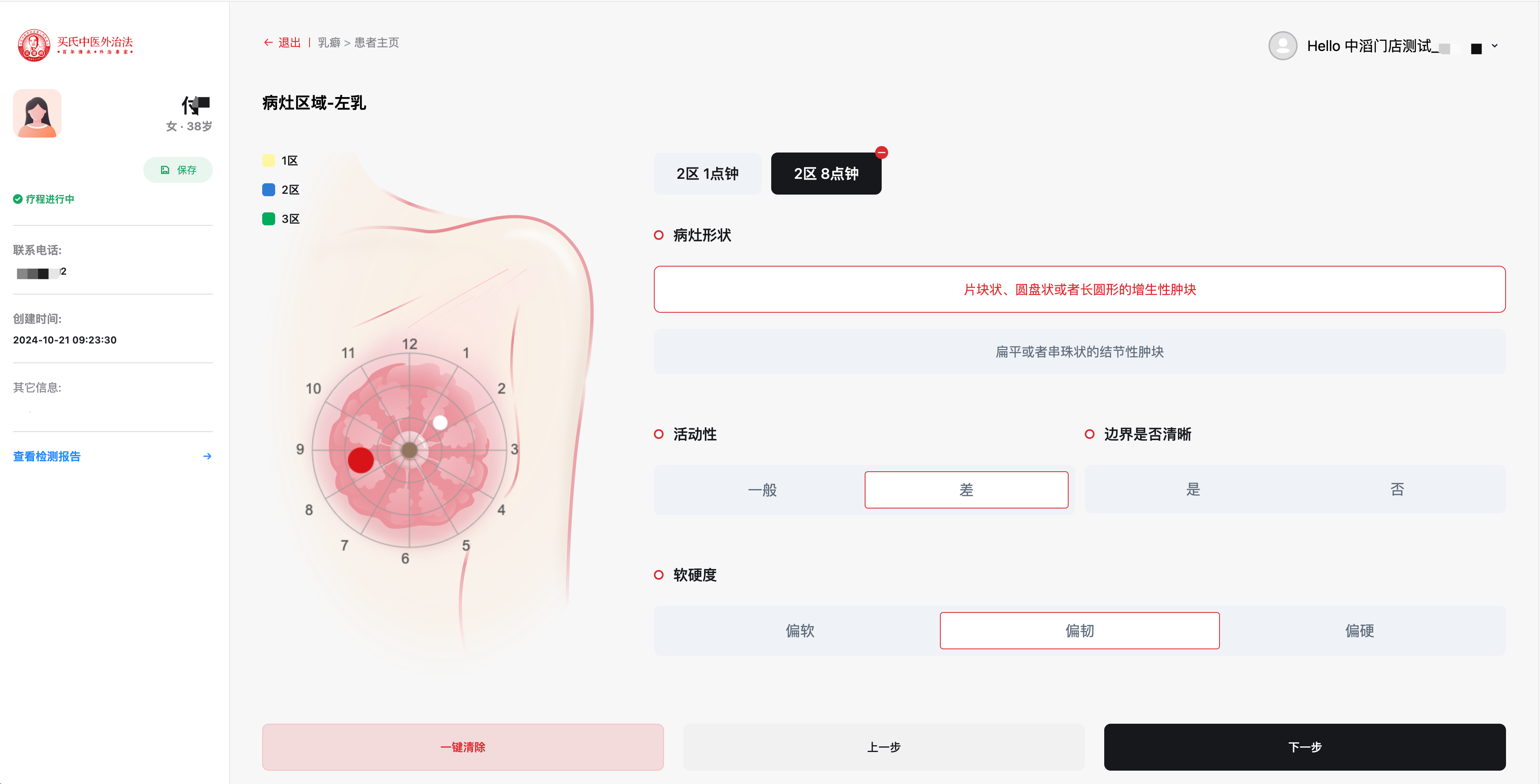
Task: Click the green 保存 button
Action: pyautogui.click(x=178, y=170)
